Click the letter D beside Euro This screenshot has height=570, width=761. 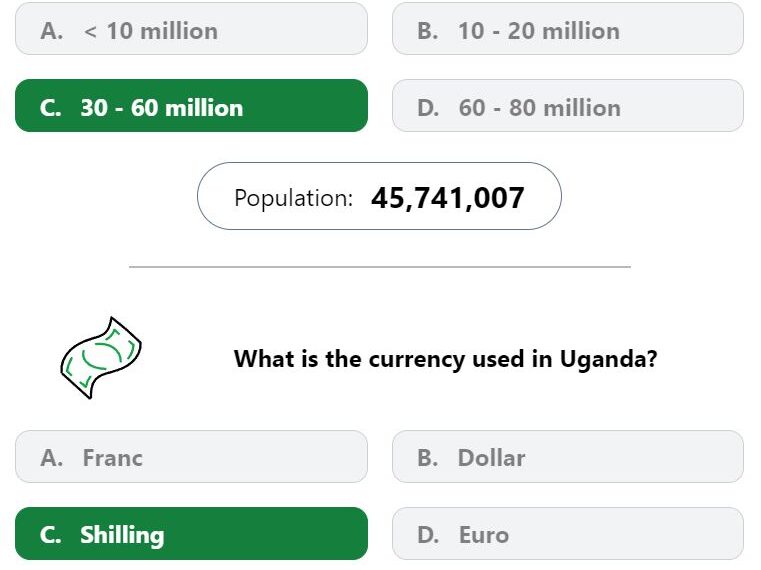click(427, 535)
